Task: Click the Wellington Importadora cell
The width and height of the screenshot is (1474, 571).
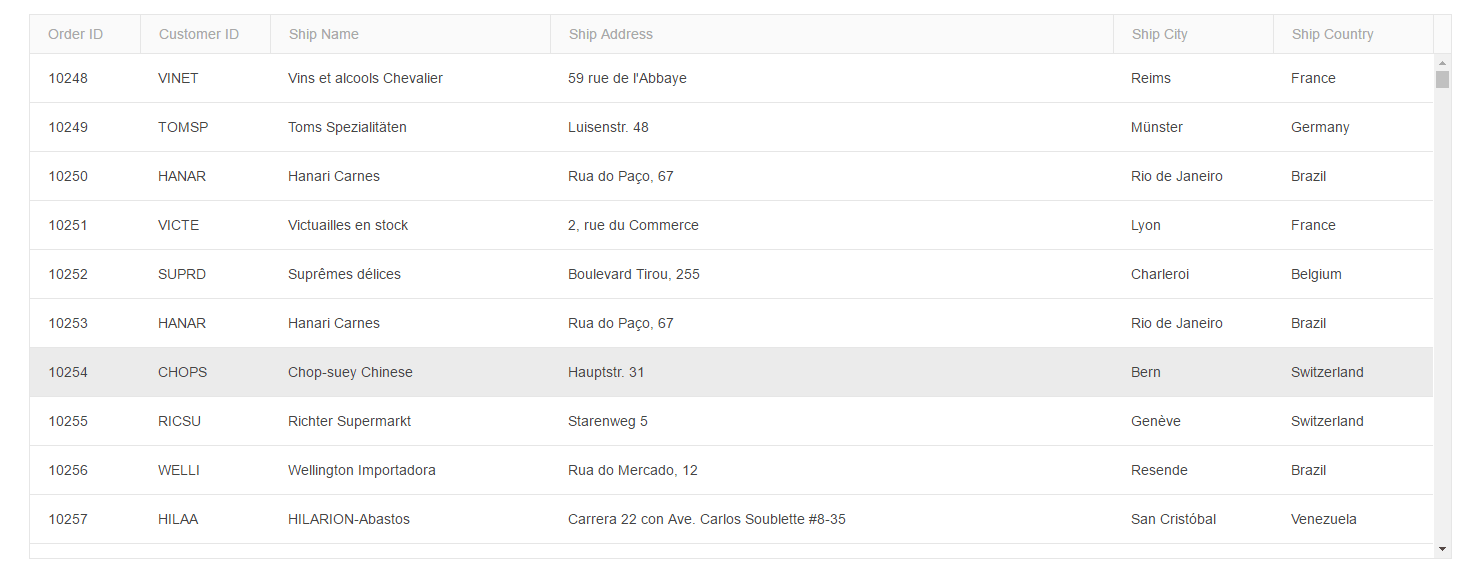Action: point(410,470)
